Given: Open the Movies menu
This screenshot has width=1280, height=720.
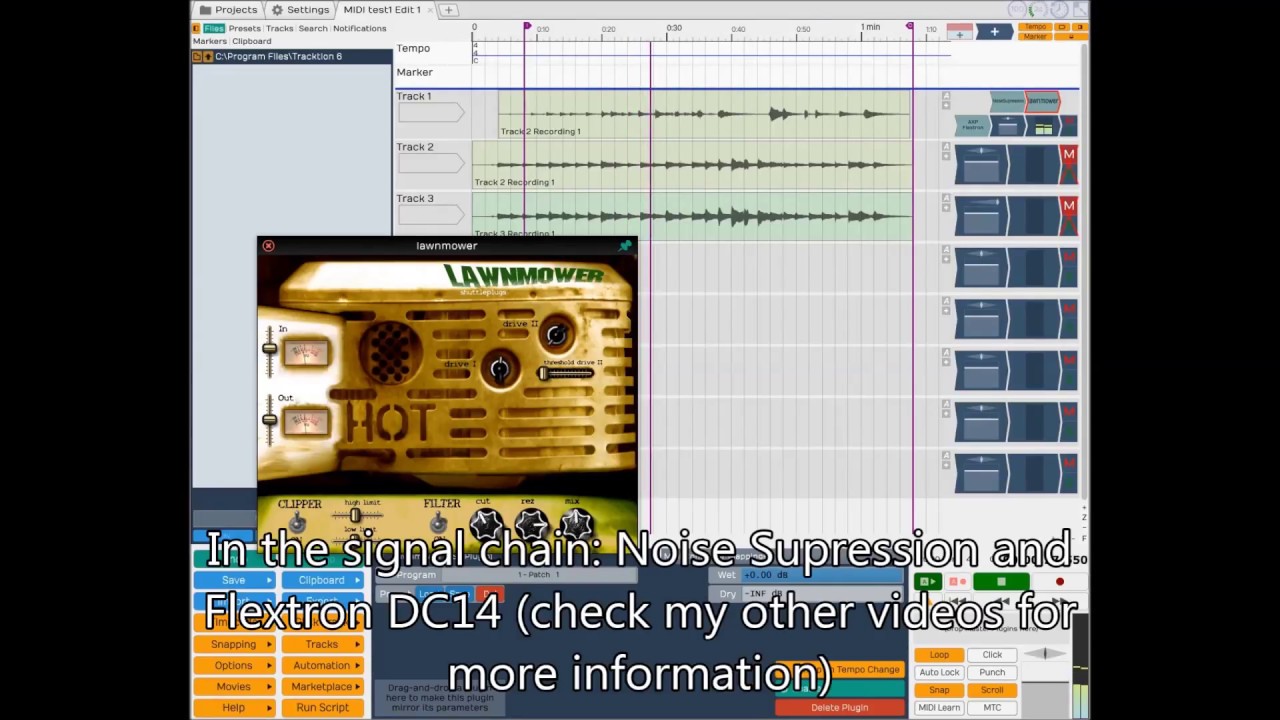Looking at the screenshot, I should click(233, 686).
